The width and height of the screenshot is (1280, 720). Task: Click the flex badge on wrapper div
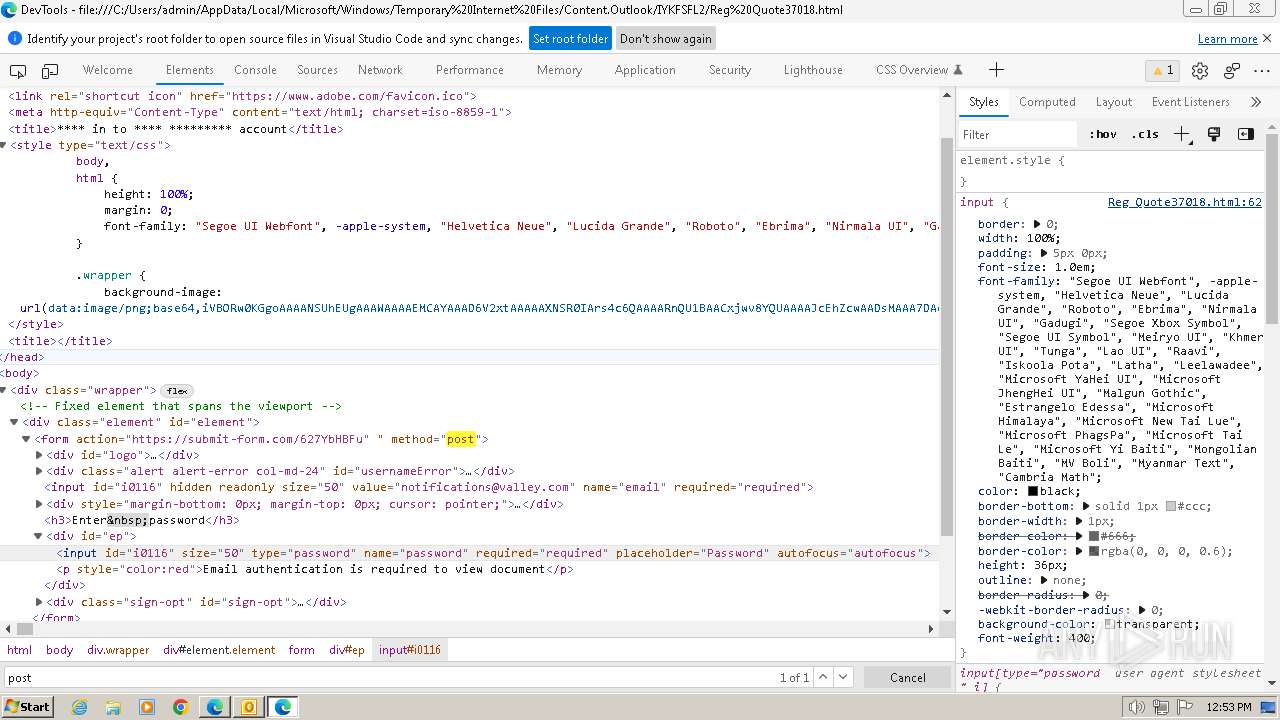pyautogui.click(x=177, y=391)
